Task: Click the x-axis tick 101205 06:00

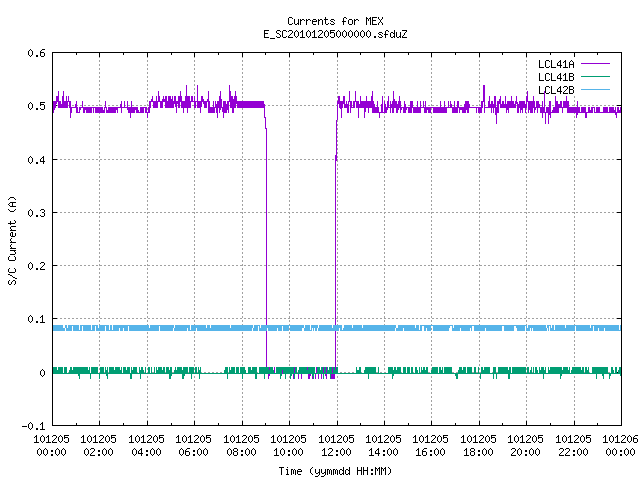Action: pyautogui.click(x=193, y=446)
